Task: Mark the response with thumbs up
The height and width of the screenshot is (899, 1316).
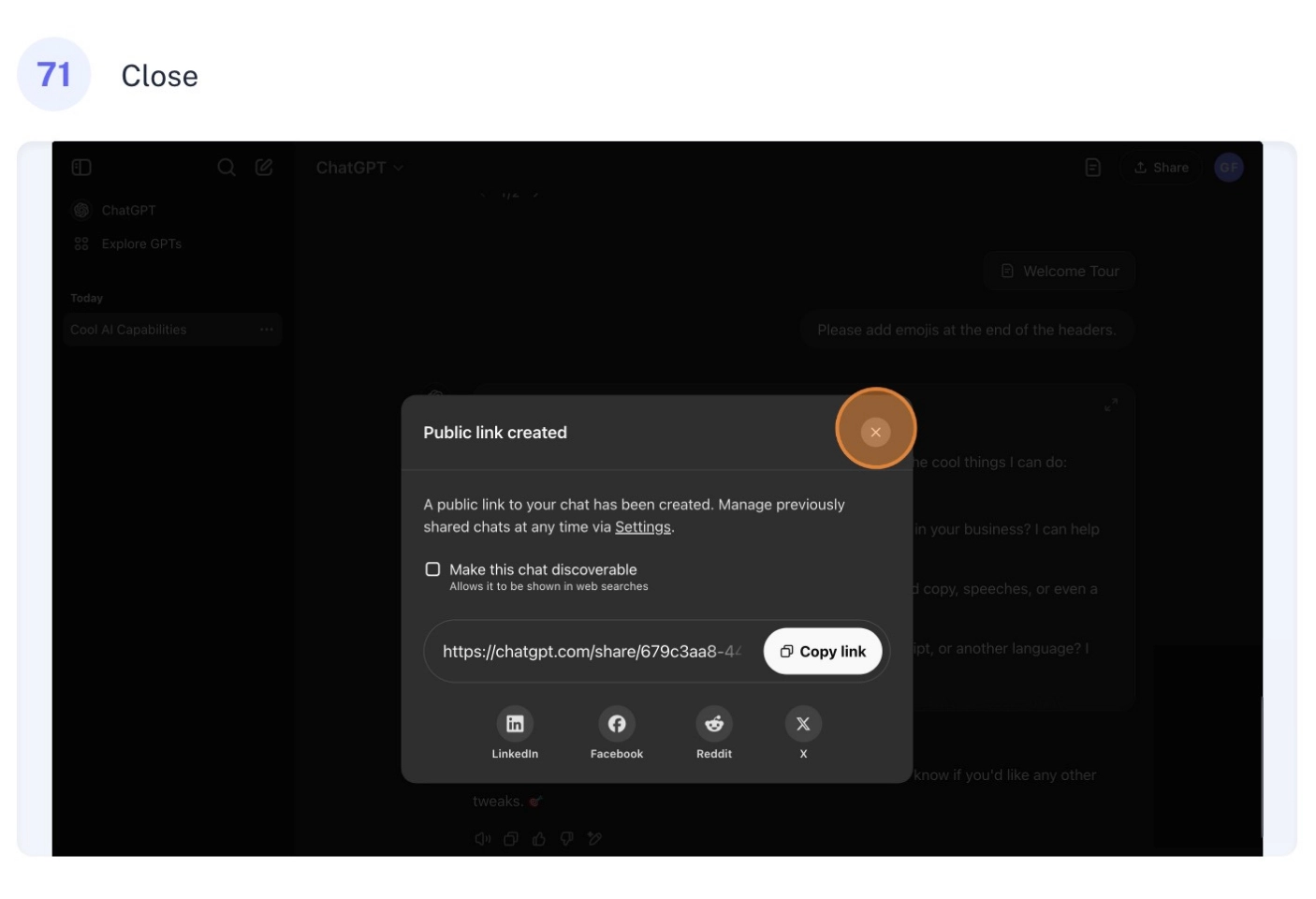Action: point(538,839)
